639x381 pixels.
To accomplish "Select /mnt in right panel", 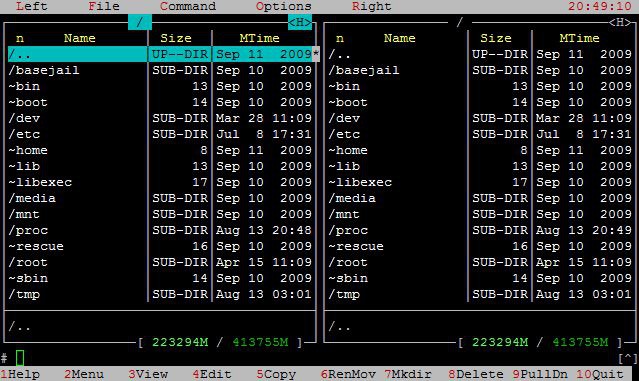I will tap(480, 214).
